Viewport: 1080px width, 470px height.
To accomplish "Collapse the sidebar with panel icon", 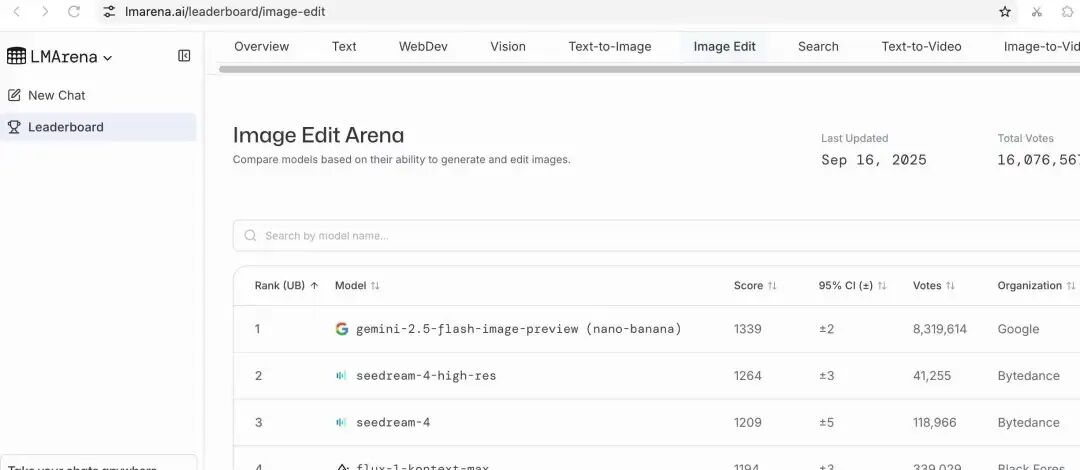I will (x=184, y=56).
